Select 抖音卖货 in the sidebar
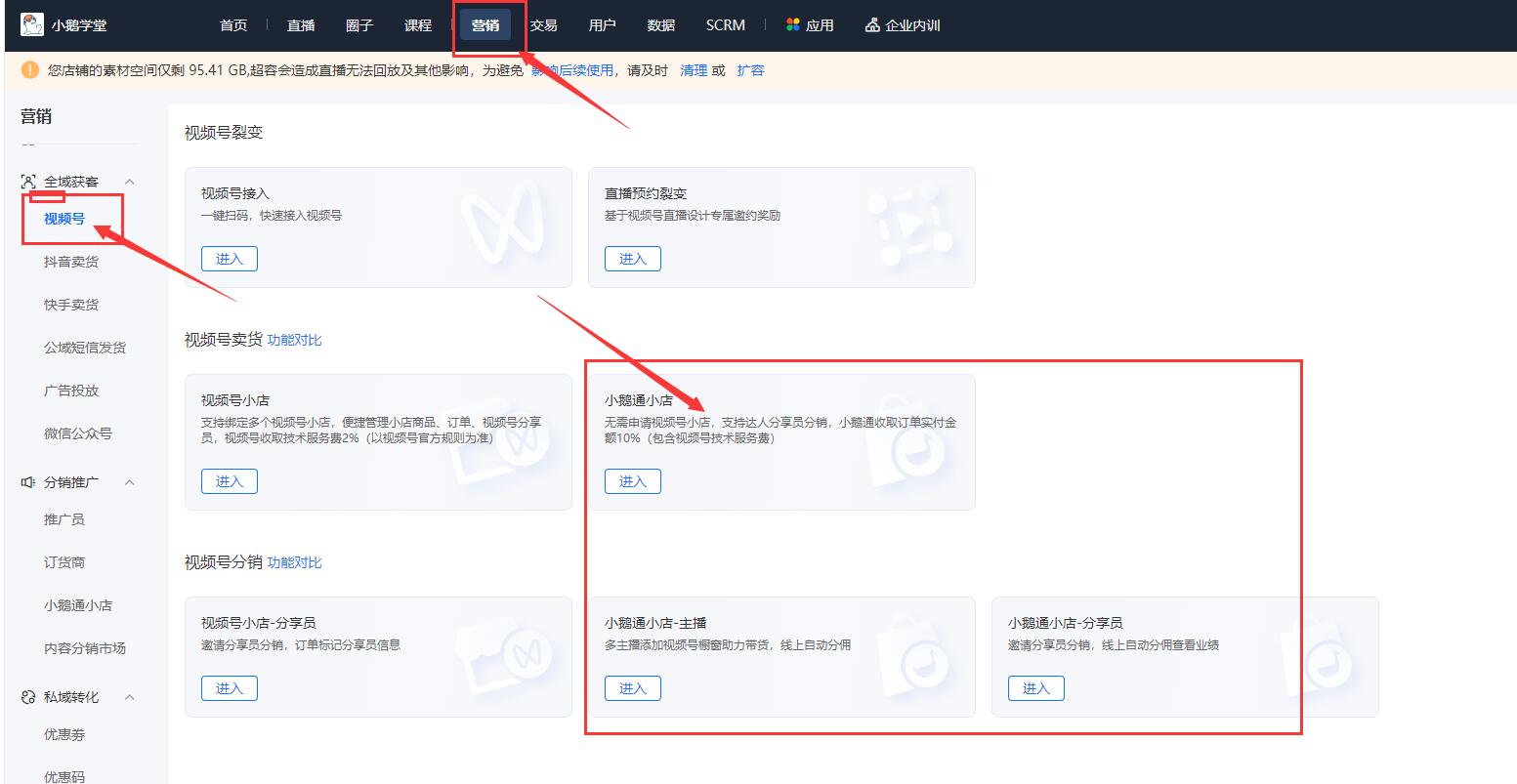 [69, 261]
